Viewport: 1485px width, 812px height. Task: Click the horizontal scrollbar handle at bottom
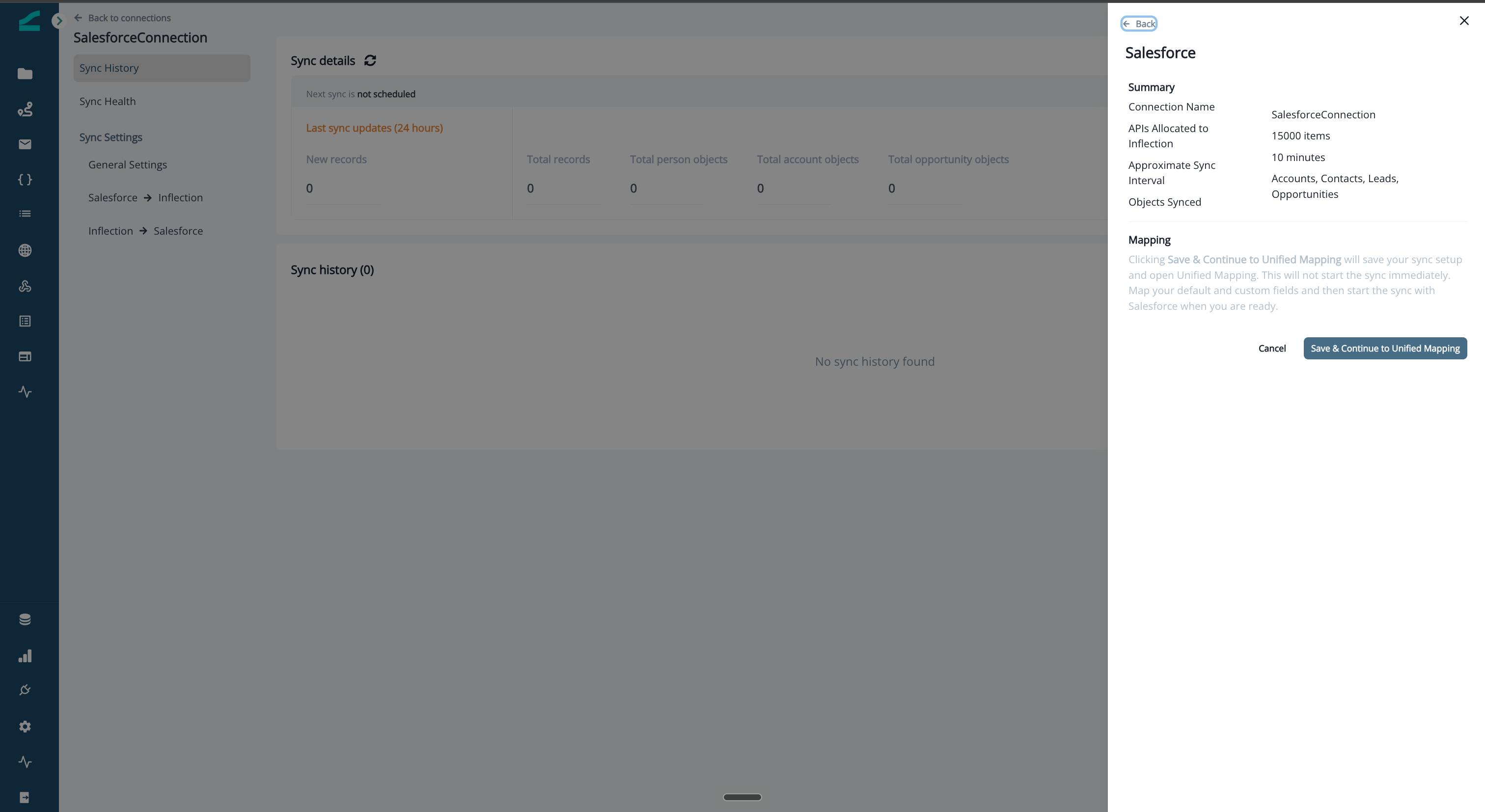(742, 797)
